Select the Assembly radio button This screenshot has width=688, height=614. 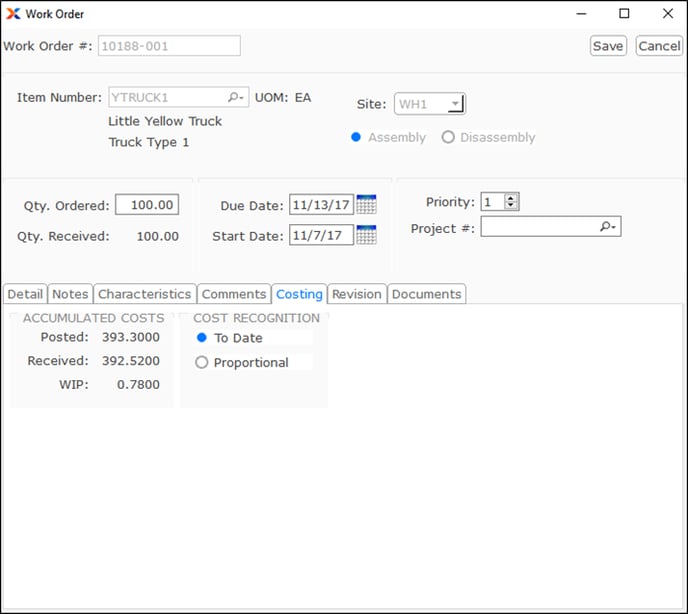click(356, 138)
